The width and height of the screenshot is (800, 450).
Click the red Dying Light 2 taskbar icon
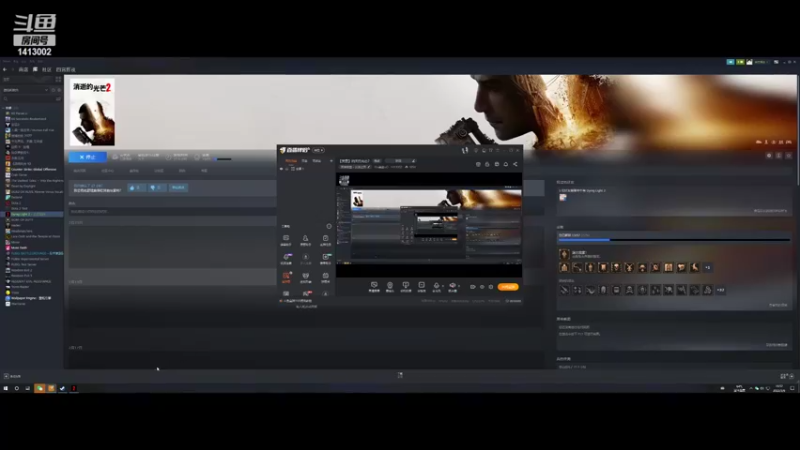[x=73, y=388]
